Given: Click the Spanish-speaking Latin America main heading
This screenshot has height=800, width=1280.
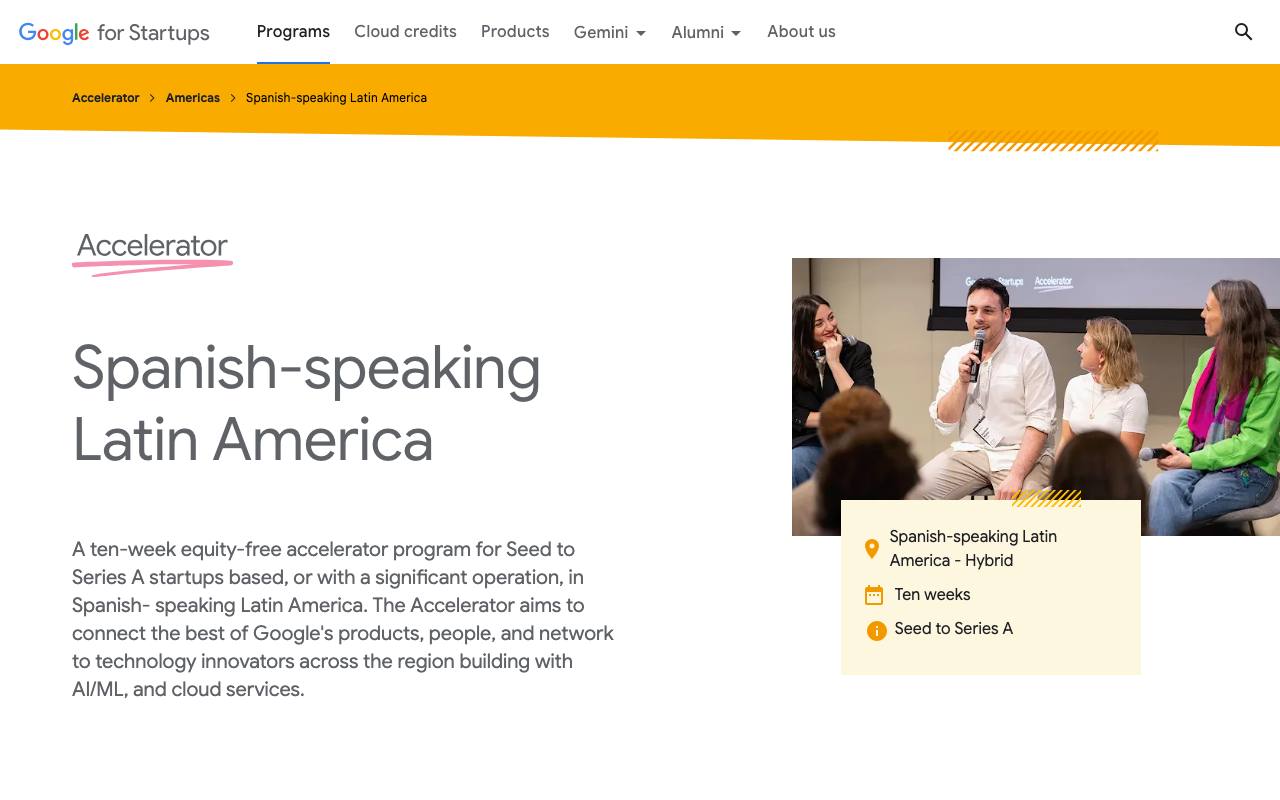Looking at the screenshot, I should pyautogui.click(x=306, y=403).
